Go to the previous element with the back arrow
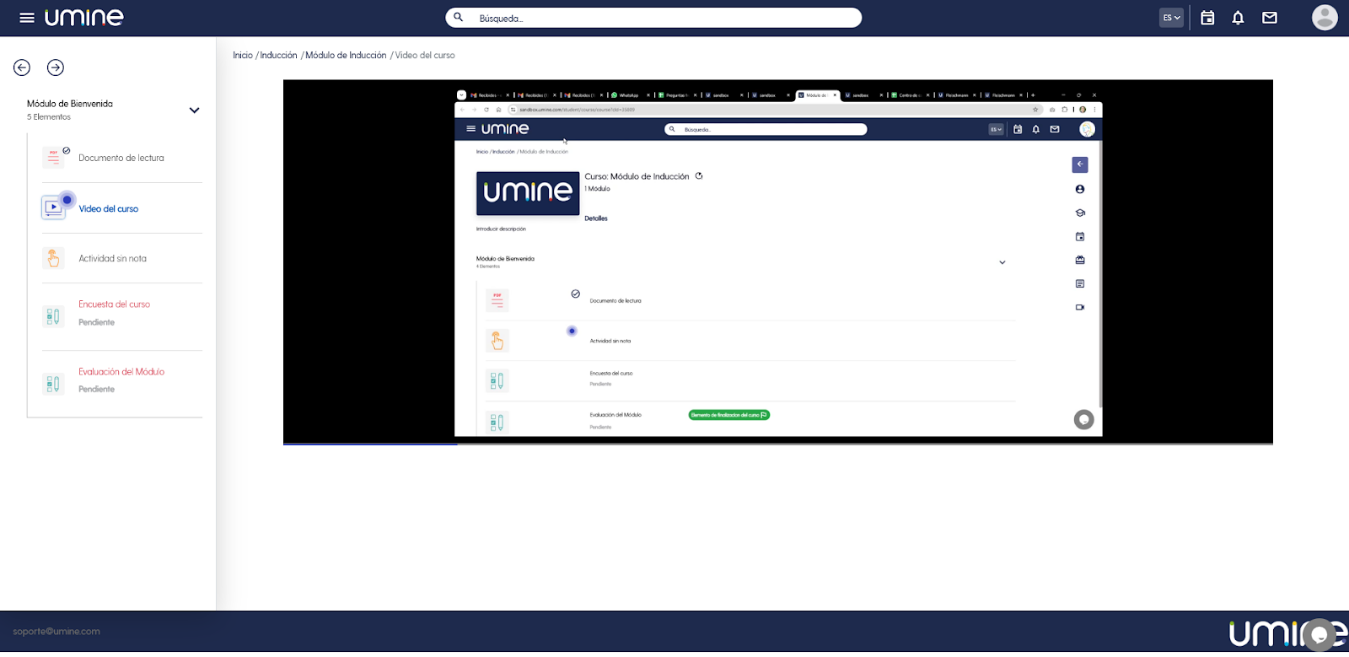1349x657 pixels. coord(22,68)
